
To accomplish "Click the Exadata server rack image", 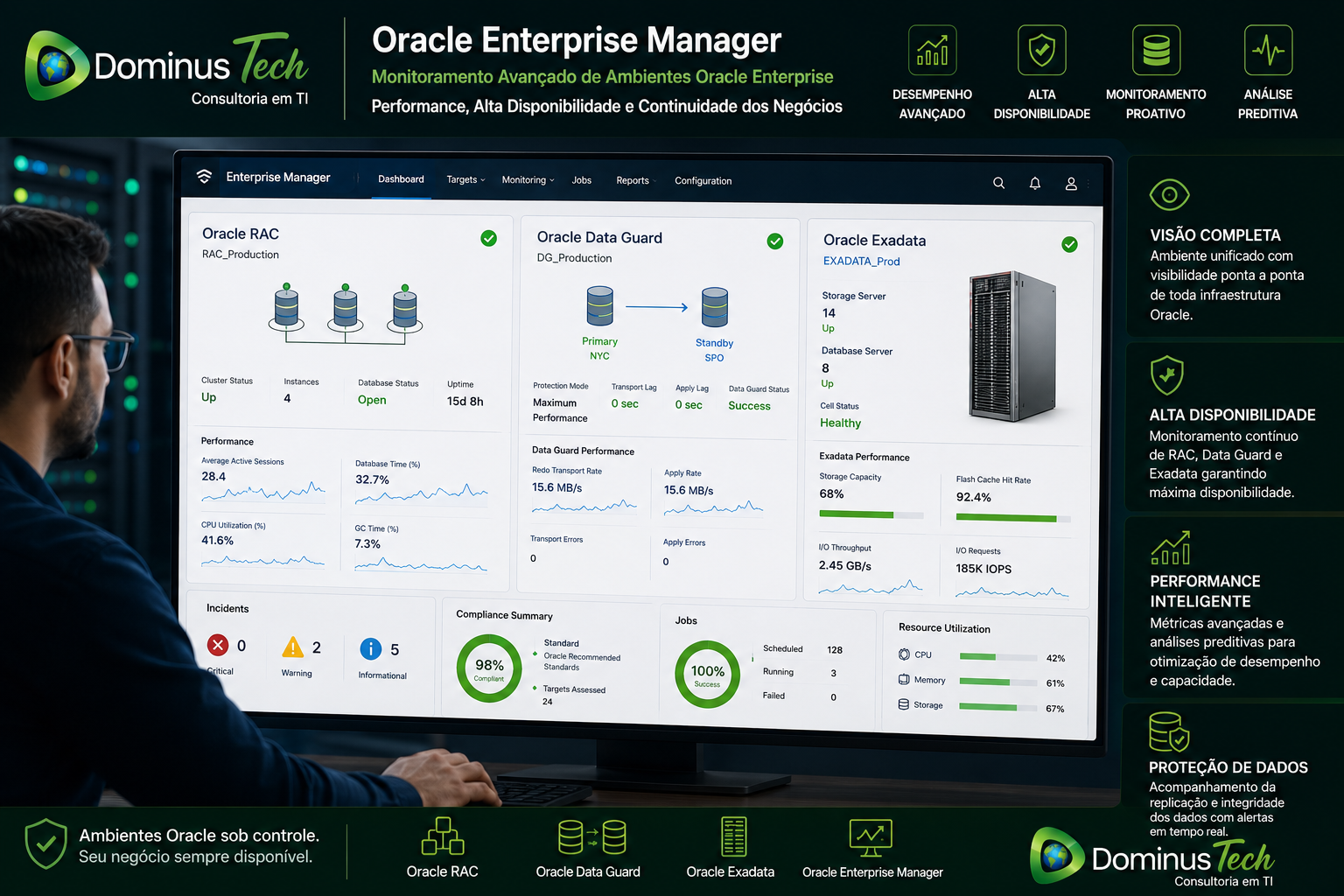I will [1012, 346].
